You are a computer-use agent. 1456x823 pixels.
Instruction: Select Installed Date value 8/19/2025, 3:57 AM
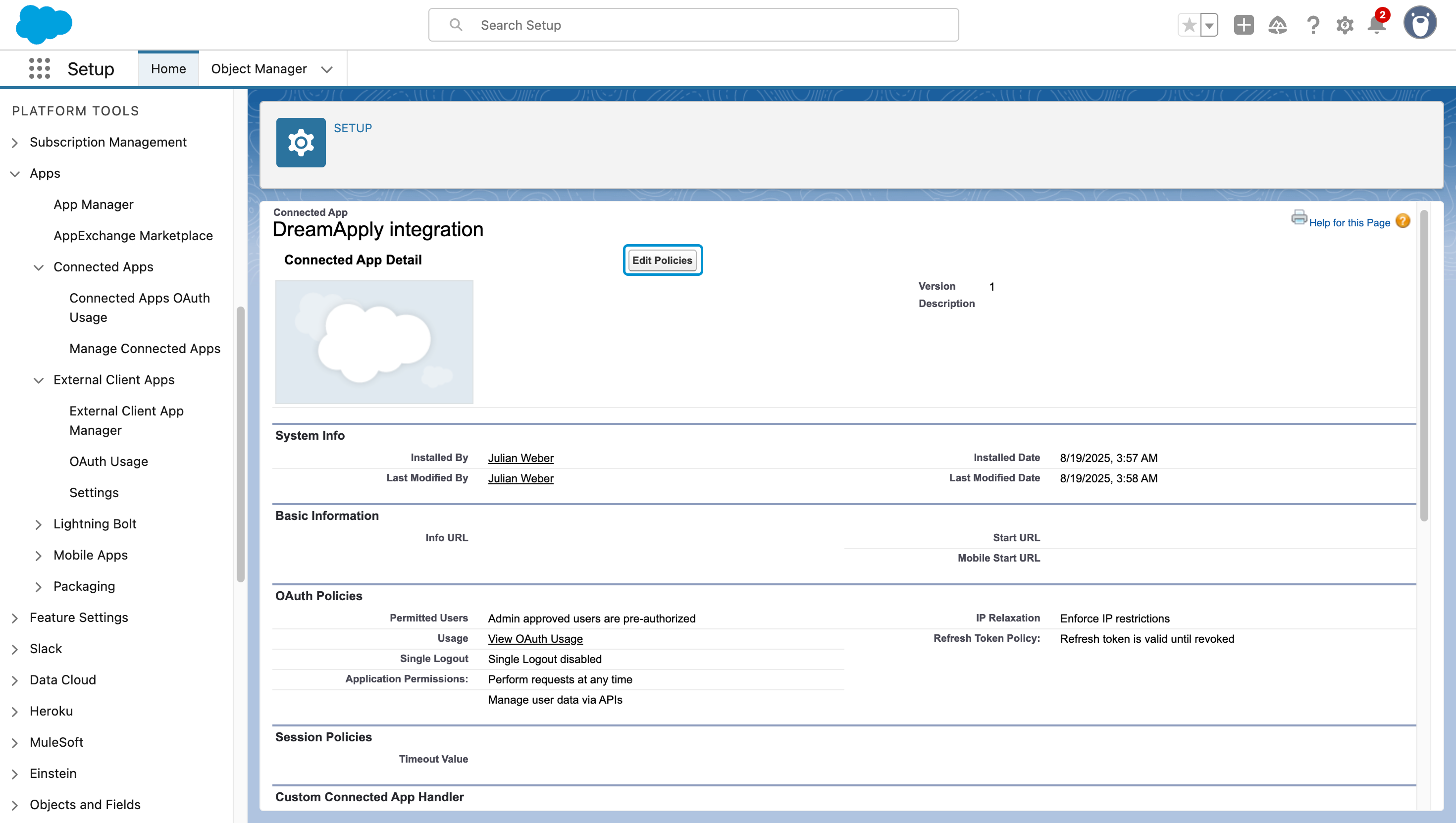[1108, 458]
